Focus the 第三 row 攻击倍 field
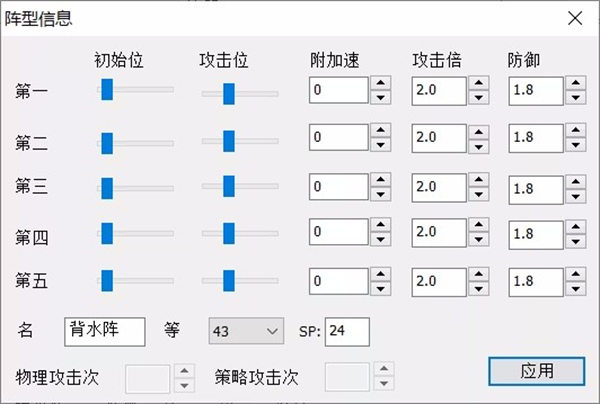The width and height of the screenshot is (600, 404). [439, 187]
